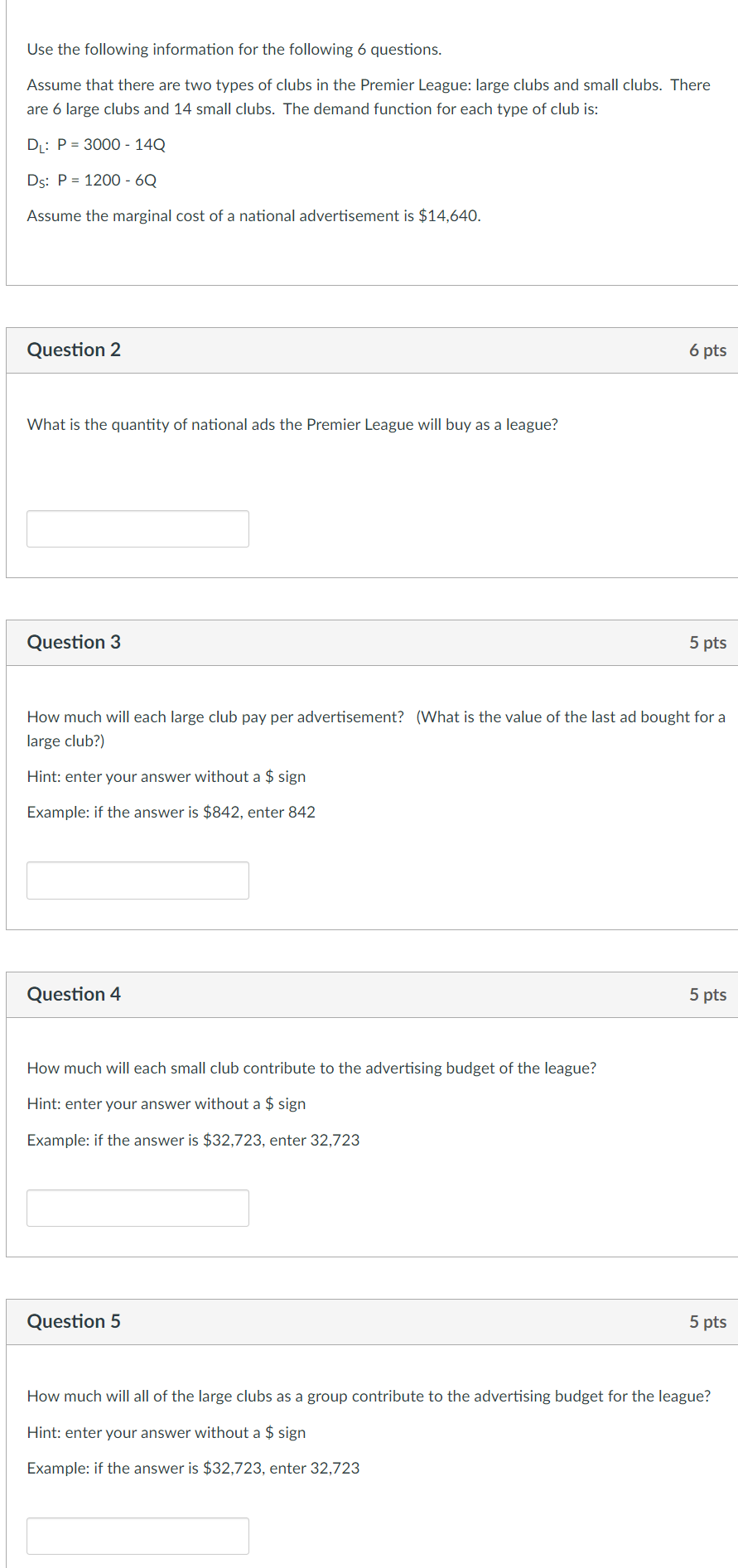This screenshot has width=738, height=1568.
Task: Select the Question 5 header
Action: [74, 1321]
